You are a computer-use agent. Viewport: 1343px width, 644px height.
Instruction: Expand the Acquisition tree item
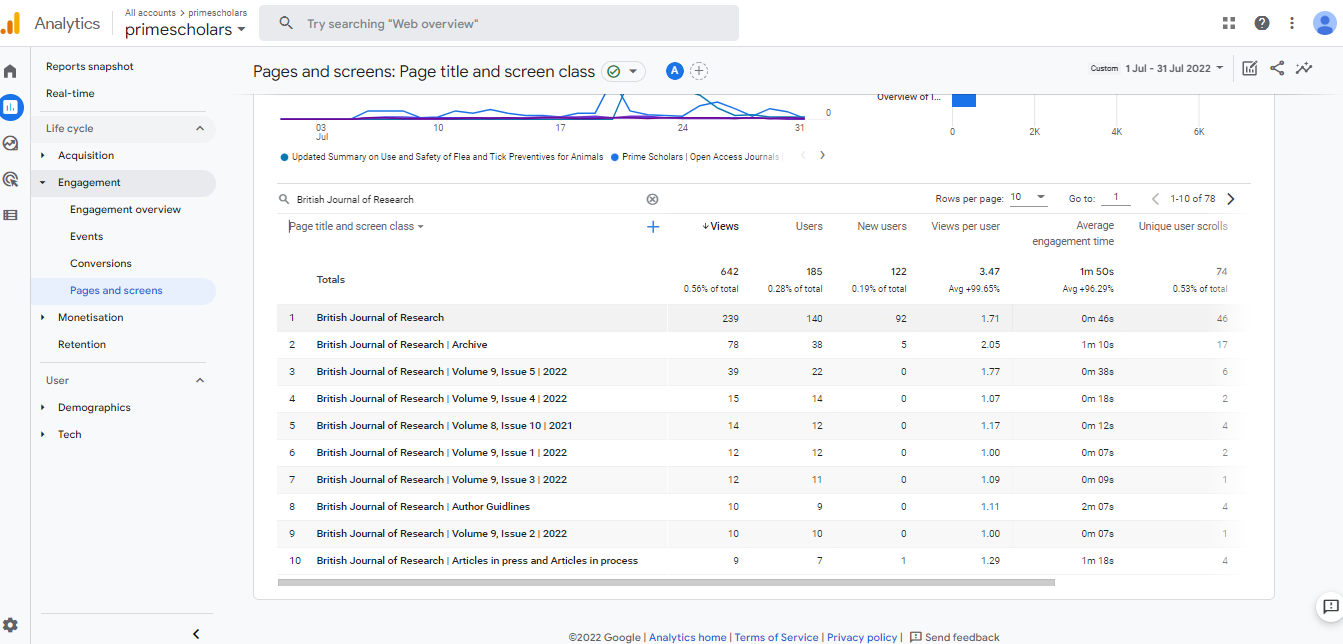43,155
